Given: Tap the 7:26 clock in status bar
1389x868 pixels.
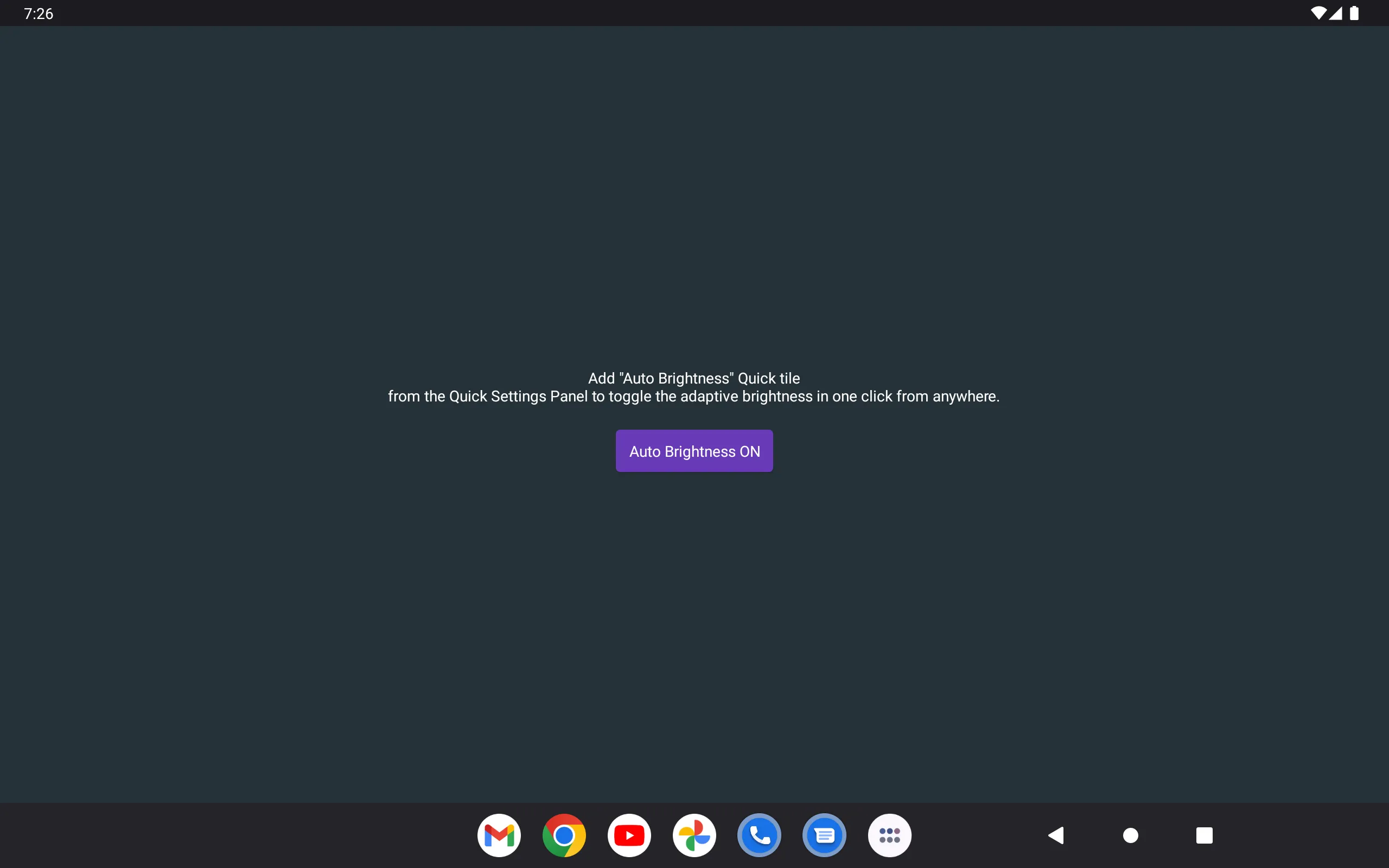Looking at the screenshot, I should [39, 14].
